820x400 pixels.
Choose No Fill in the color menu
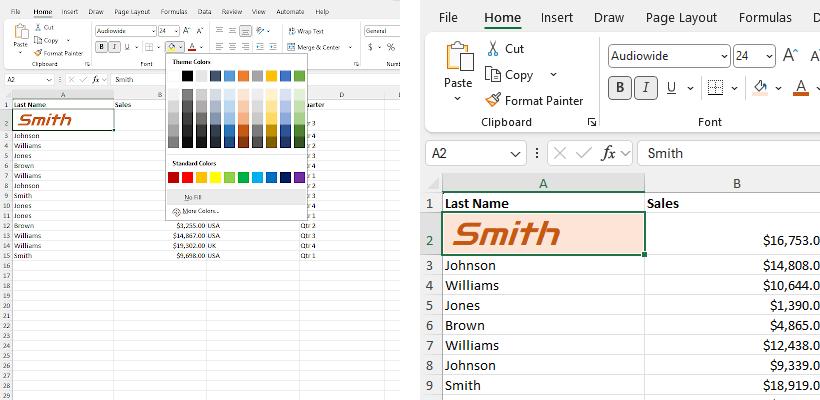pyautogui.click(x=192, y=197)
